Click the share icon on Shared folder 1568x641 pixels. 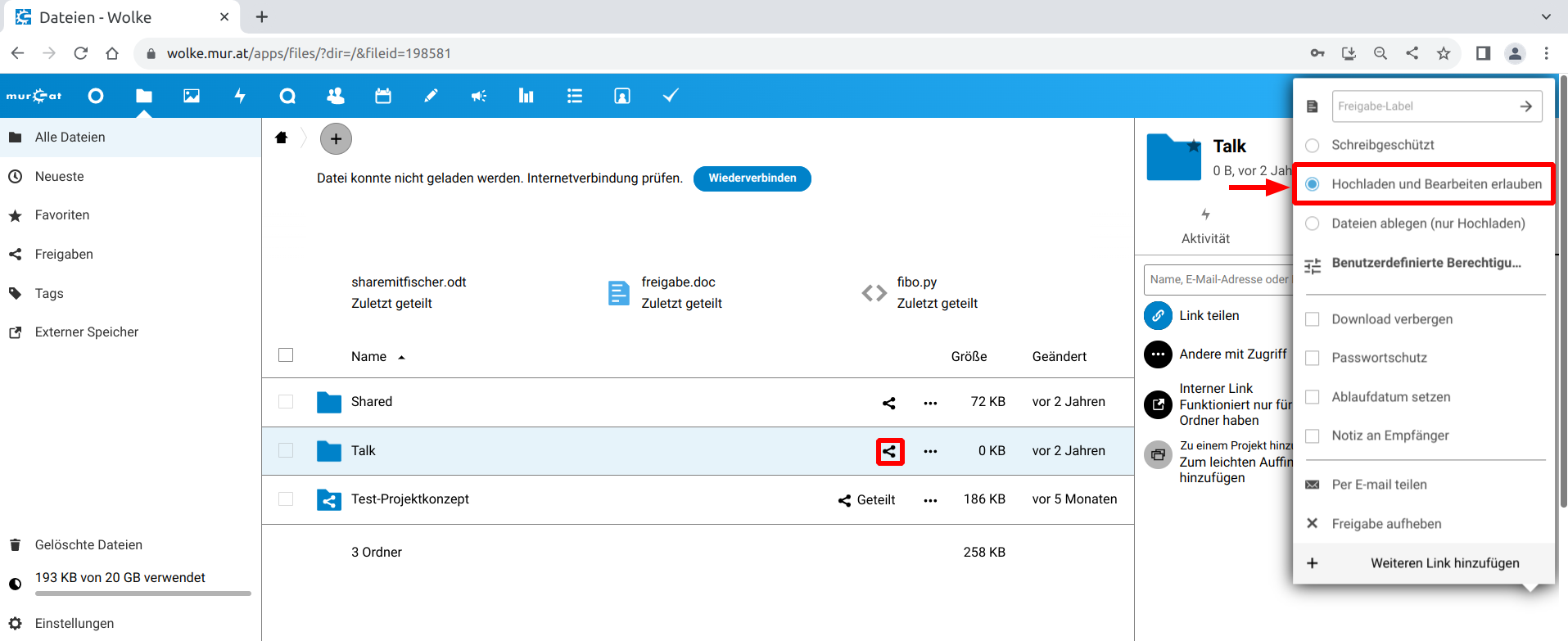click(889, 403)
